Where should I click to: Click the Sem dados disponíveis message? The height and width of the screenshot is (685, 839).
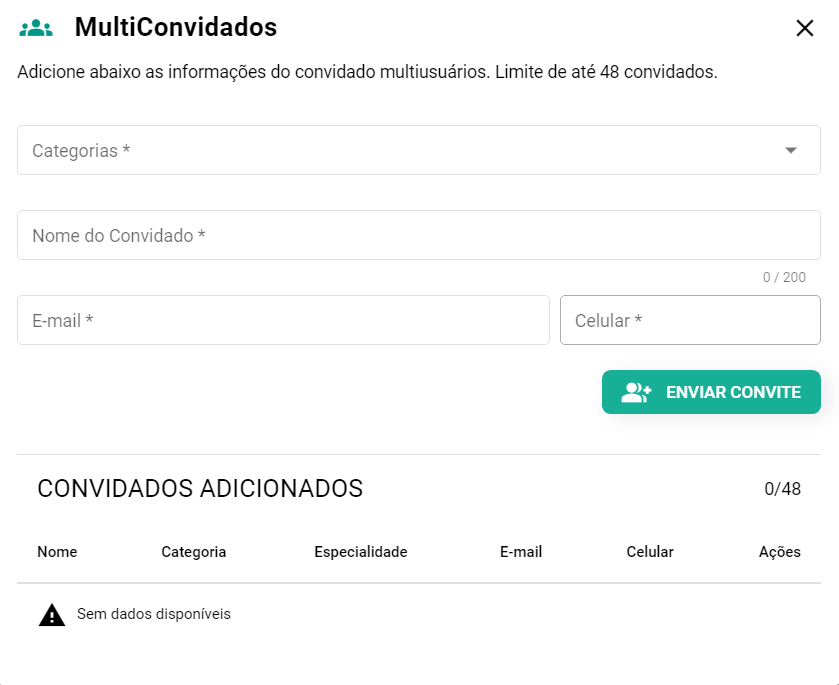pyautogui.click(x=154, y=614)
